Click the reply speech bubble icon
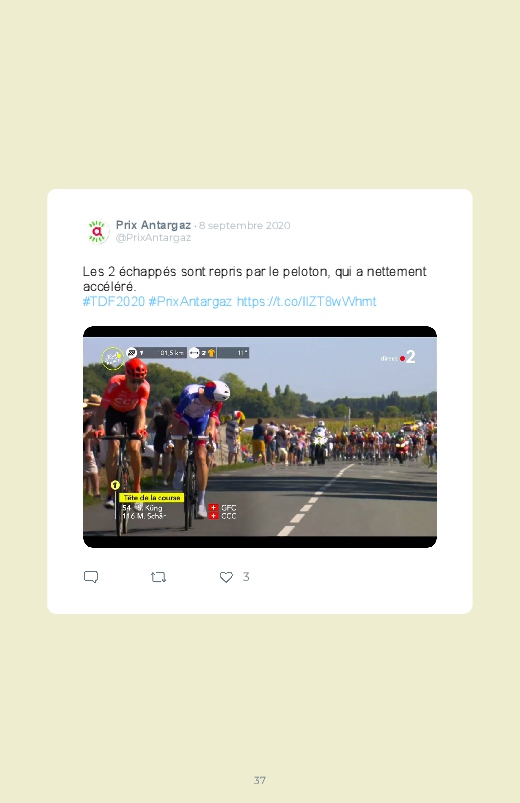The image size is (520, 803). click(x=91, y=577)
